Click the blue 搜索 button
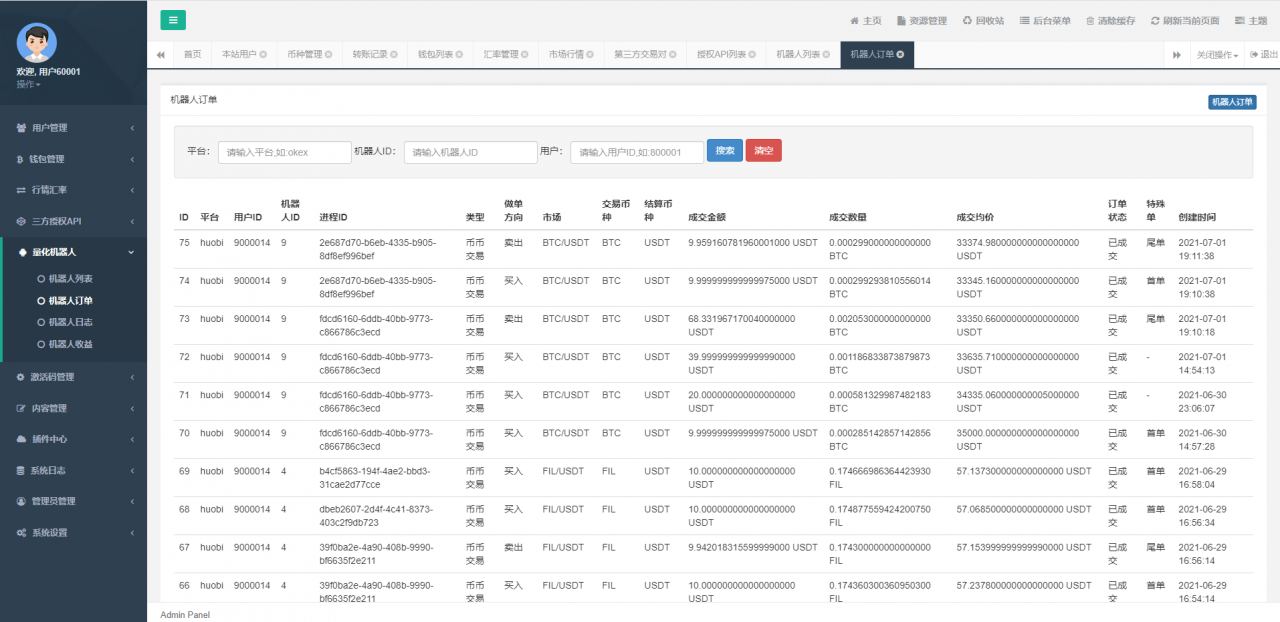 click(x=724, y=151)
